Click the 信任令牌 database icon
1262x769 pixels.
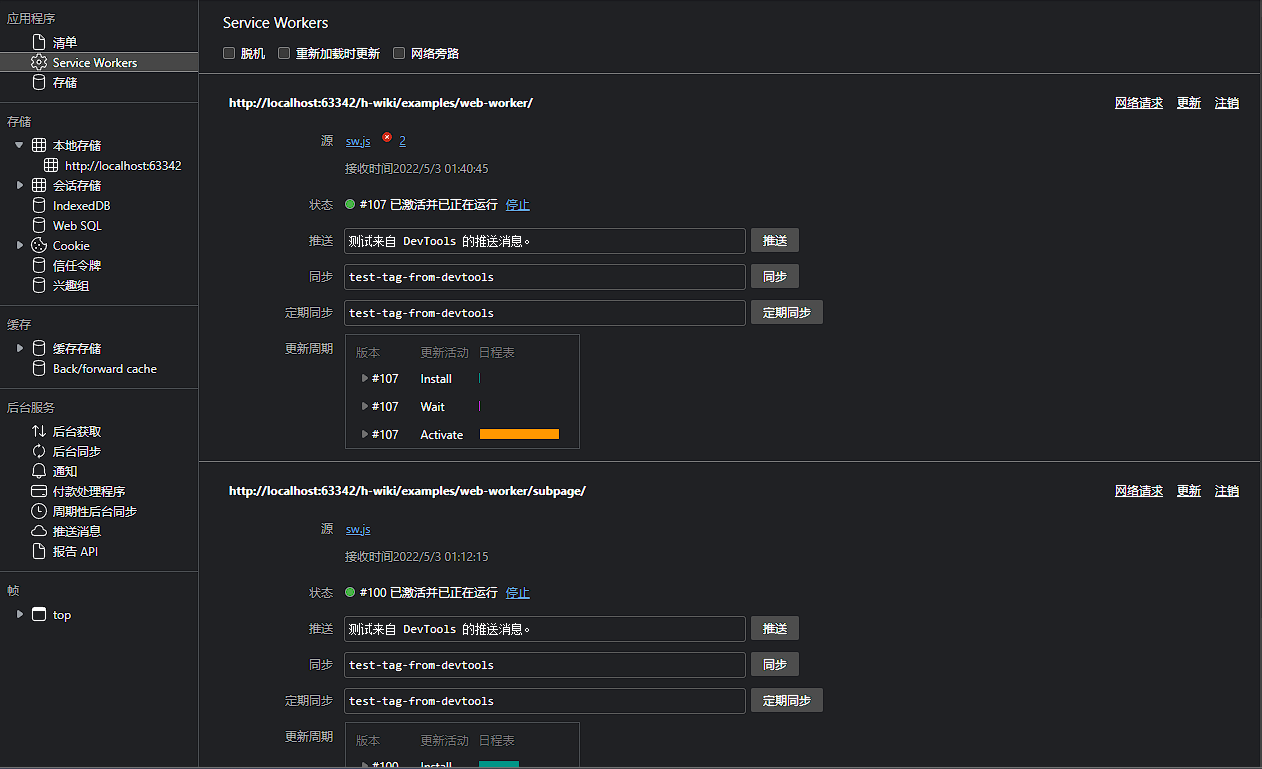(x=39, y=265)
